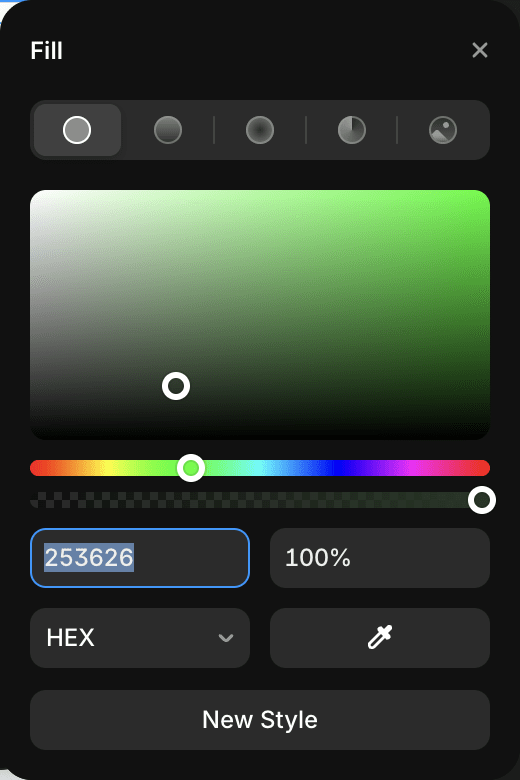
Task: Close the Fill panel
Action: click(x=480, y=50)
